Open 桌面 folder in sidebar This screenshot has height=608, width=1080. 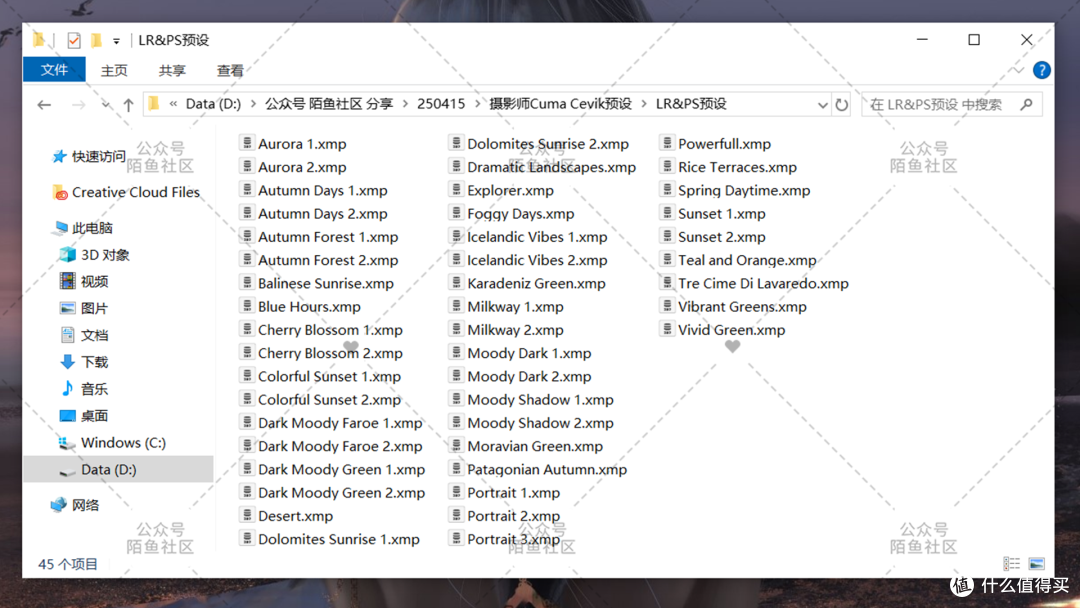point(94,416)
